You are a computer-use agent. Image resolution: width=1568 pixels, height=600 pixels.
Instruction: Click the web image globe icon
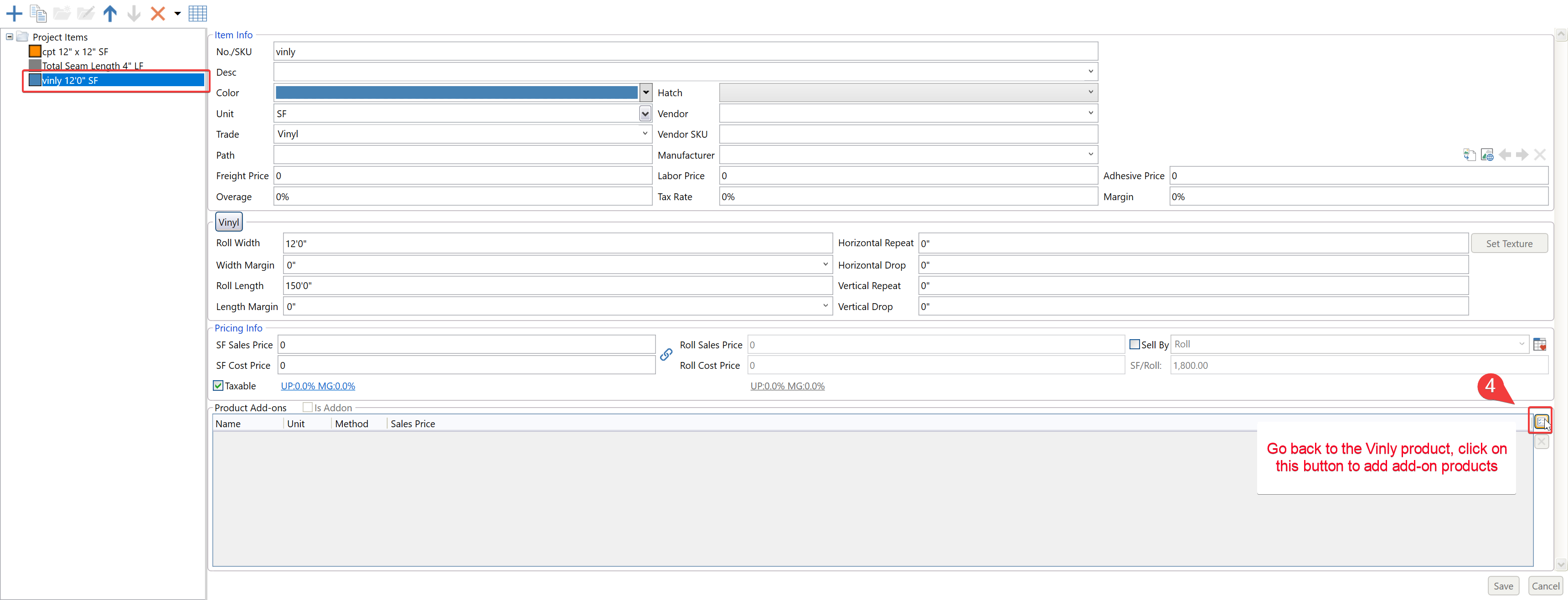[x=1487, y=155]
